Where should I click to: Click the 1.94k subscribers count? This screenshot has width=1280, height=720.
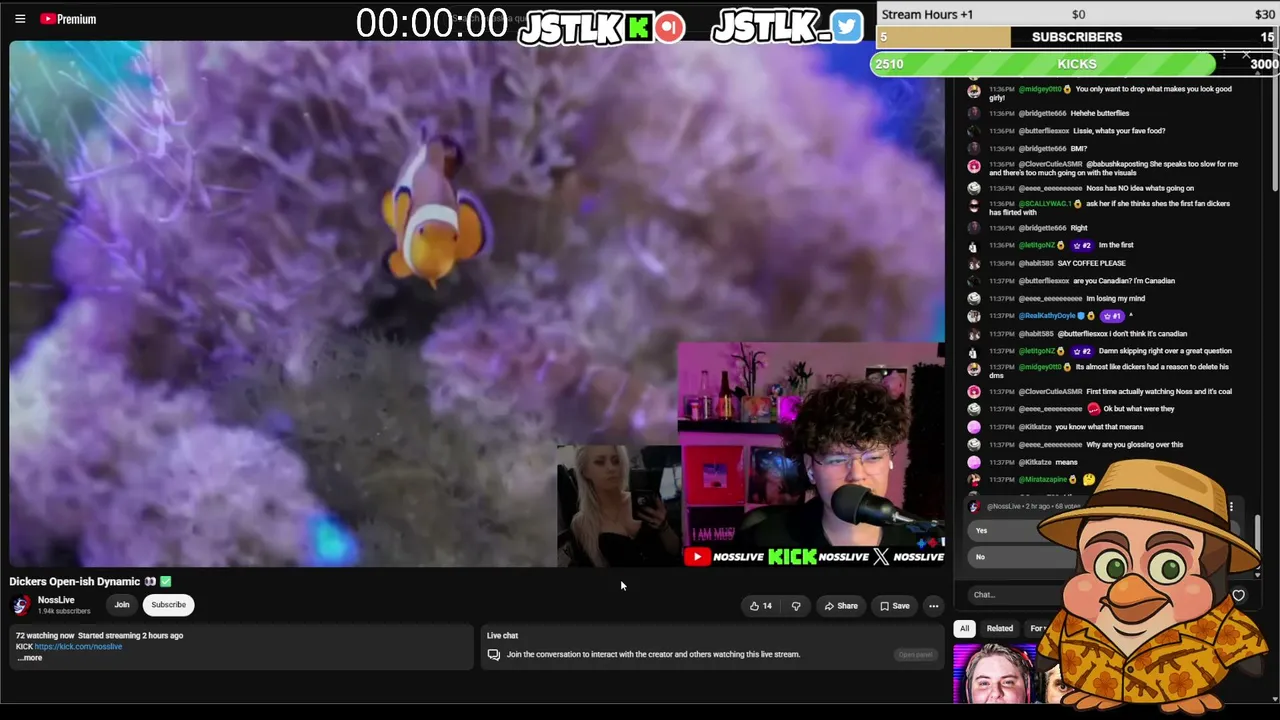point(64,611)
